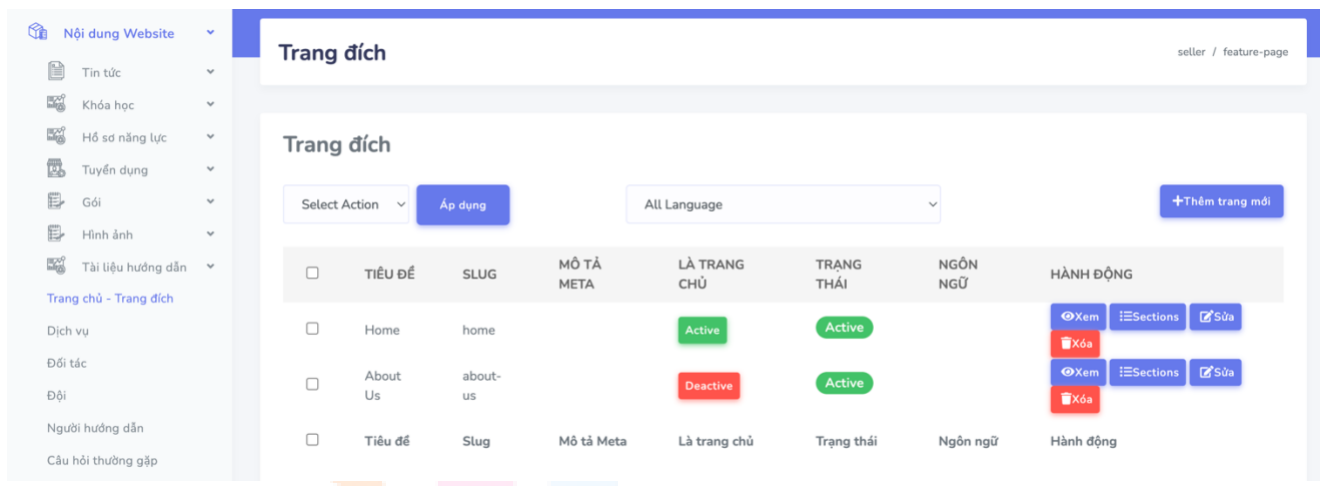Tick the checkbox for About Us row

coord(312,384)
